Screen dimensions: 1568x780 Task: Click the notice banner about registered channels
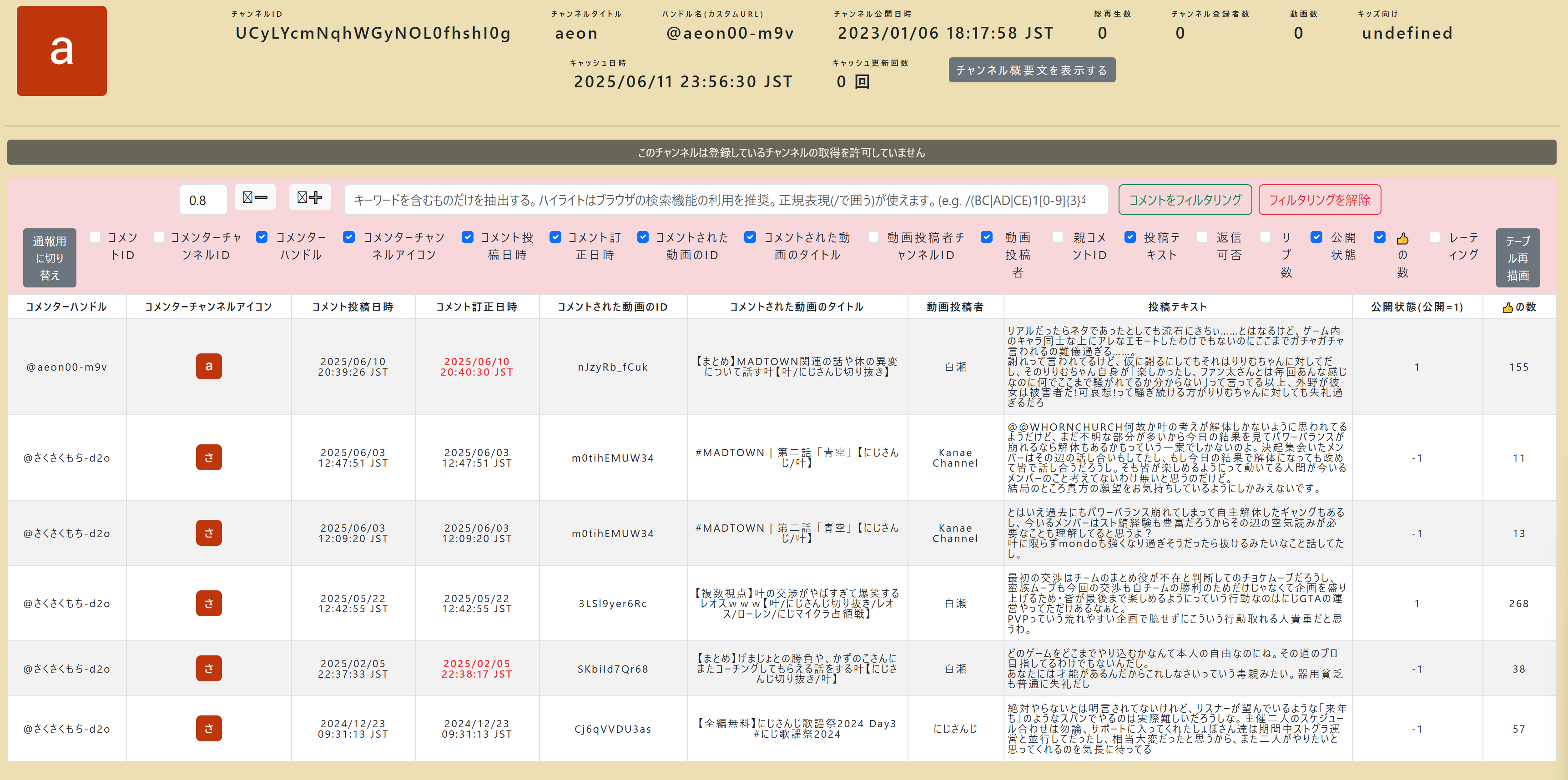[781, 152]
